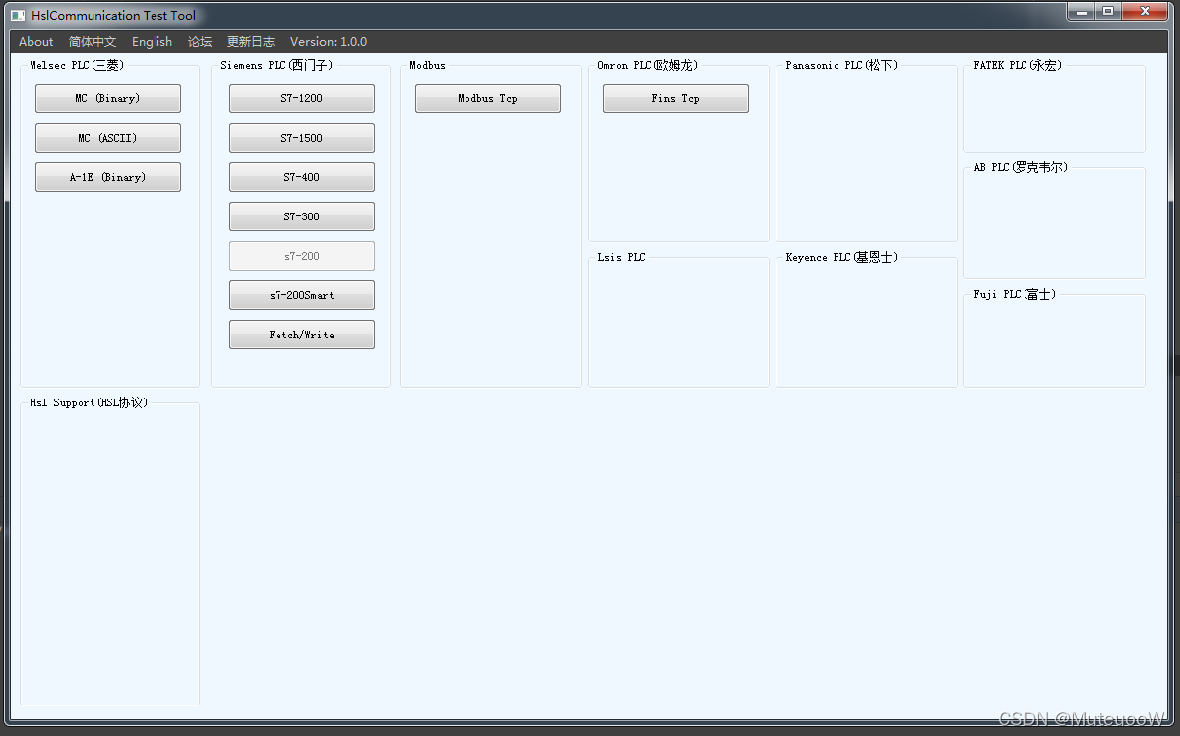Screen dimensions: 1180x736
Task: Minimize the HslCommunication Test Tool window
Action: pos(1081,11)
